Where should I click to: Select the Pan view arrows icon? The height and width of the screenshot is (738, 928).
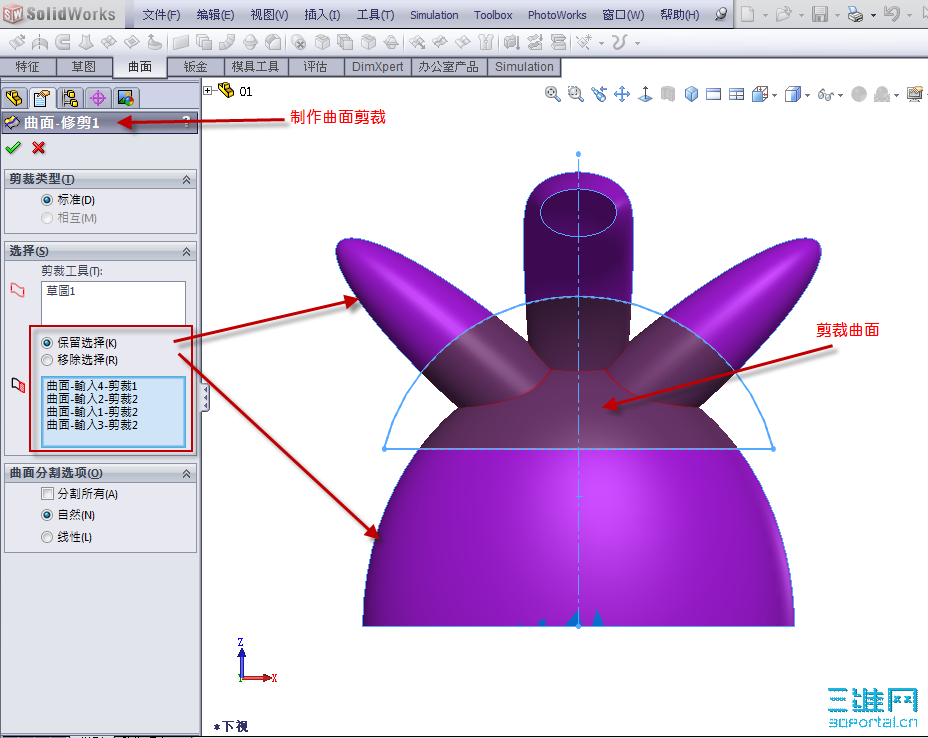(x=622, y=94)
